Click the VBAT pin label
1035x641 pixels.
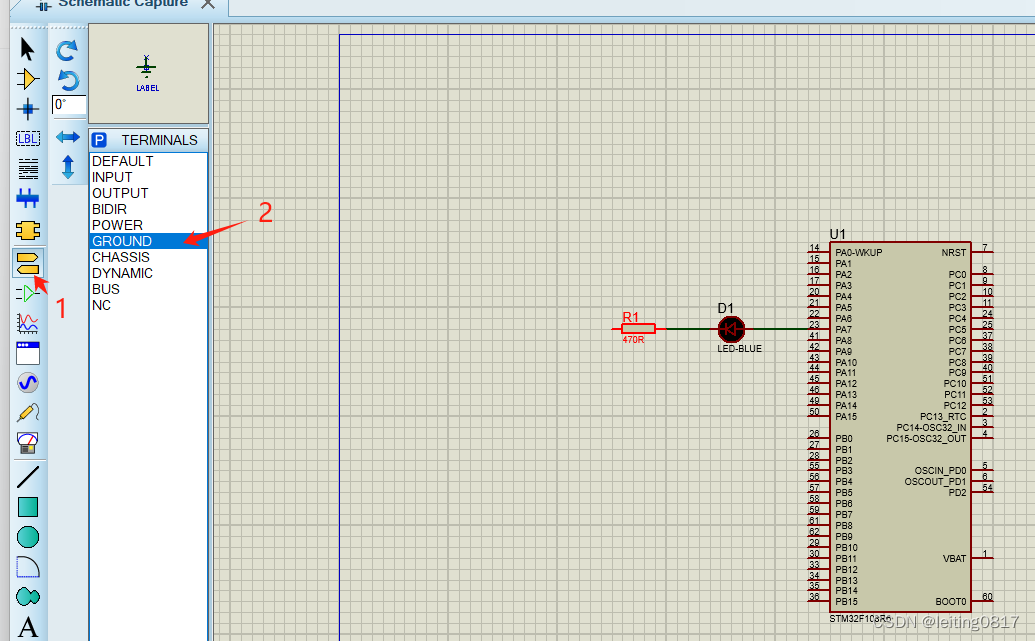pos(954,558)
